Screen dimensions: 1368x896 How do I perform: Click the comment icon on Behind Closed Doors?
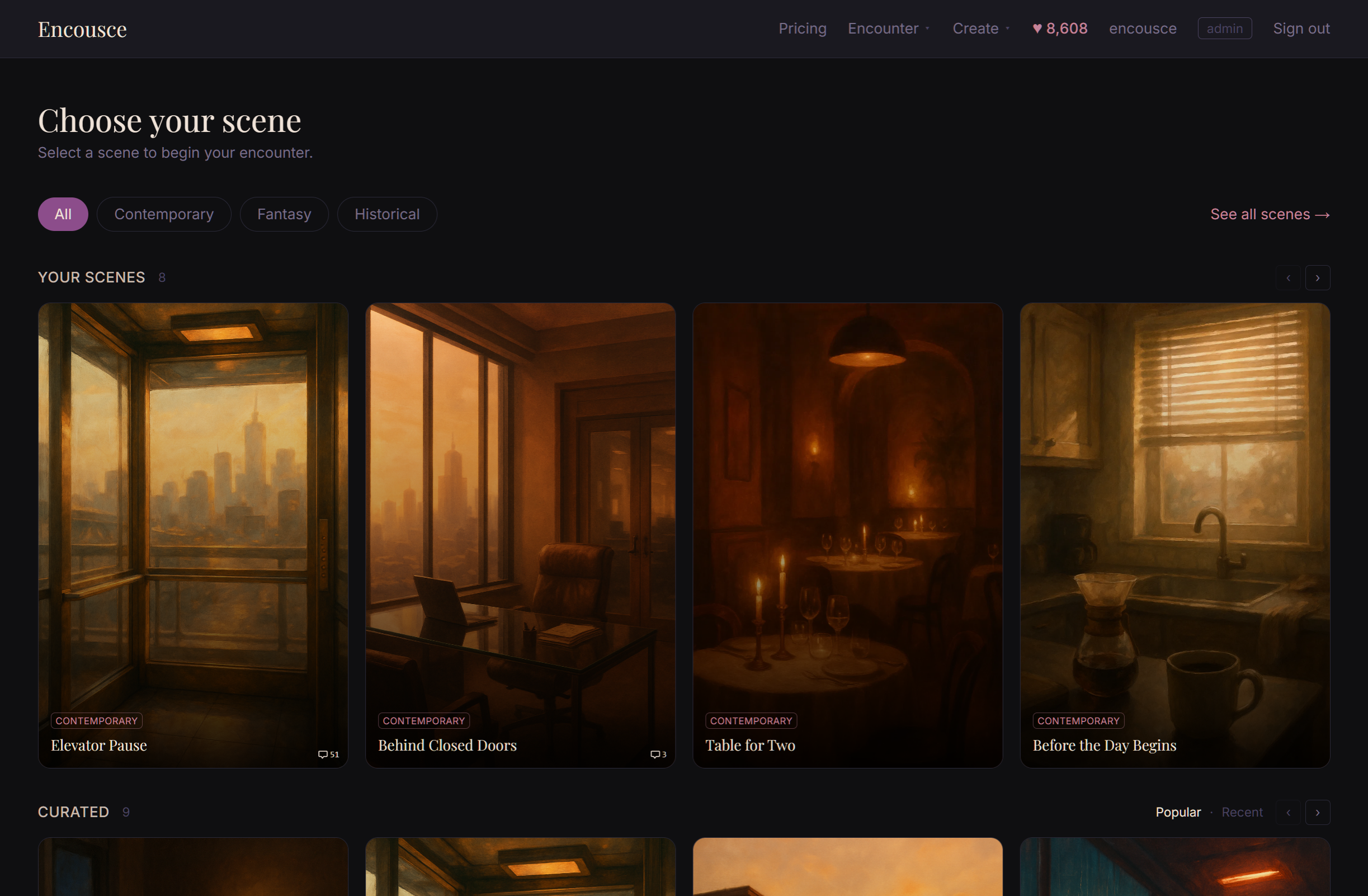click(655, 754)
